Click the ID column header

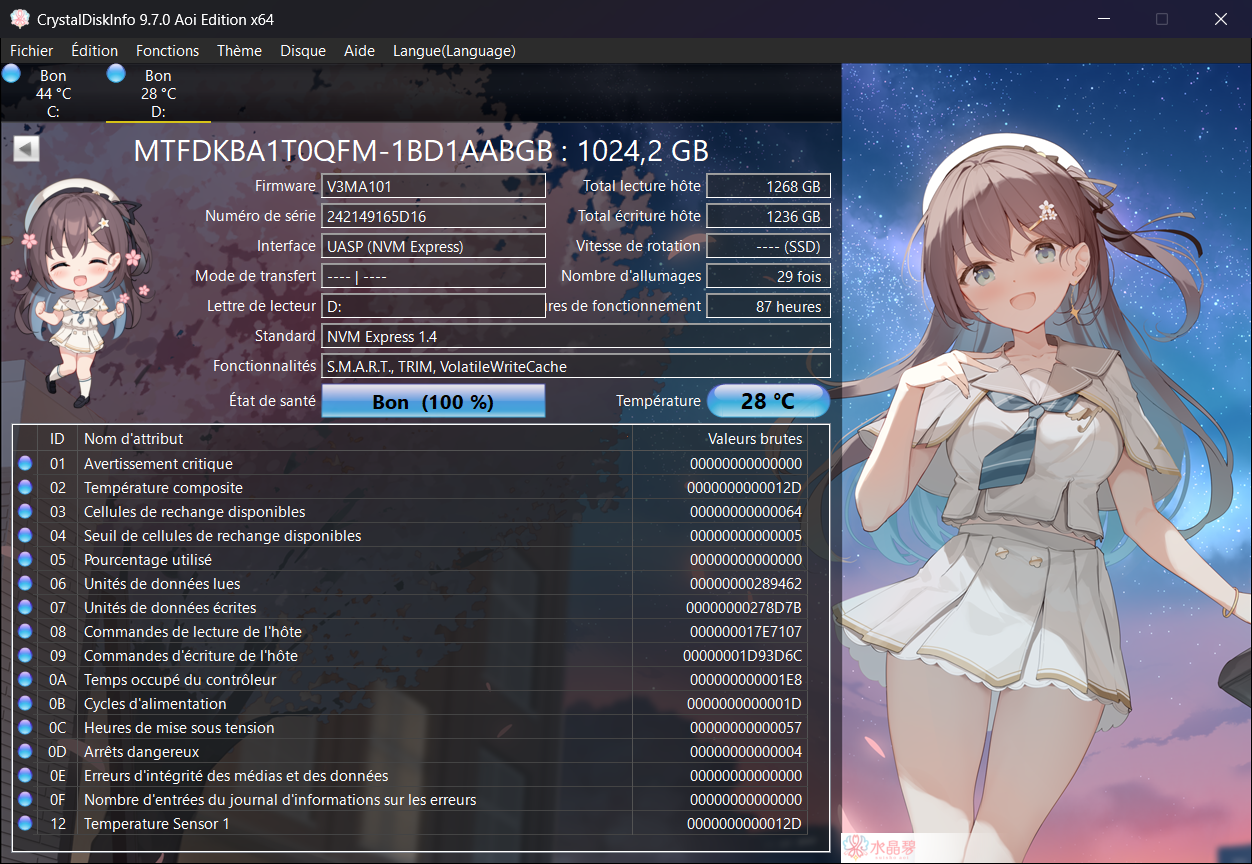(x=57, y=438)
